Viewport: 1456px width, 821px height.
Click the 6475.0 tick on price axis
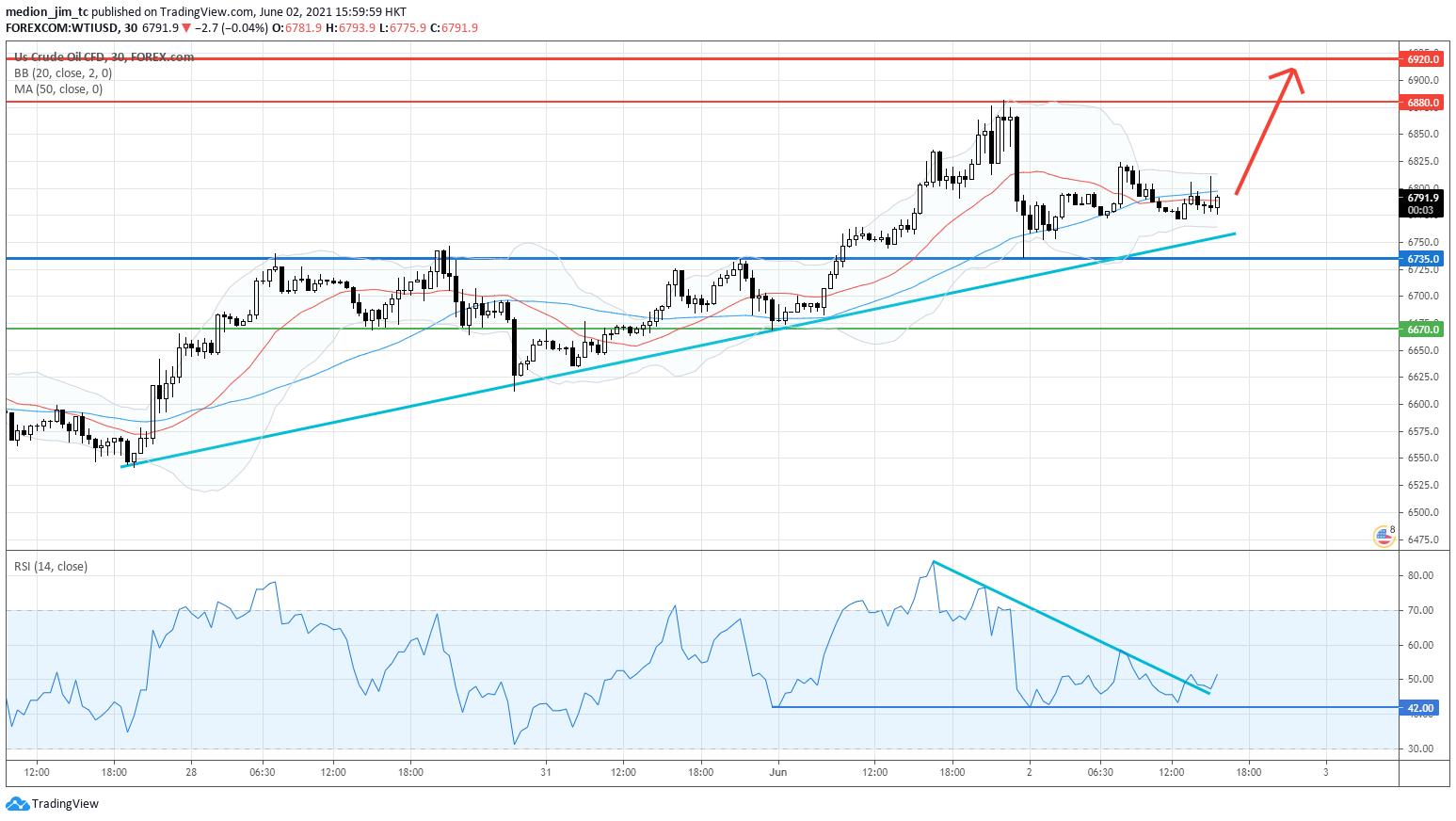tap(1425, 539)
